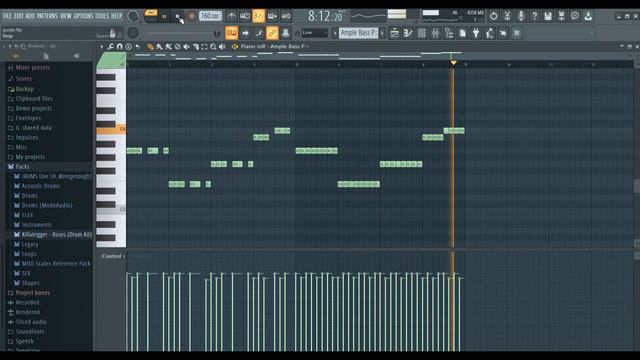Select the piano roll zoom tool
Image resolution: width=640 pixels, height=360 pixels.
[x=213, y=47]
